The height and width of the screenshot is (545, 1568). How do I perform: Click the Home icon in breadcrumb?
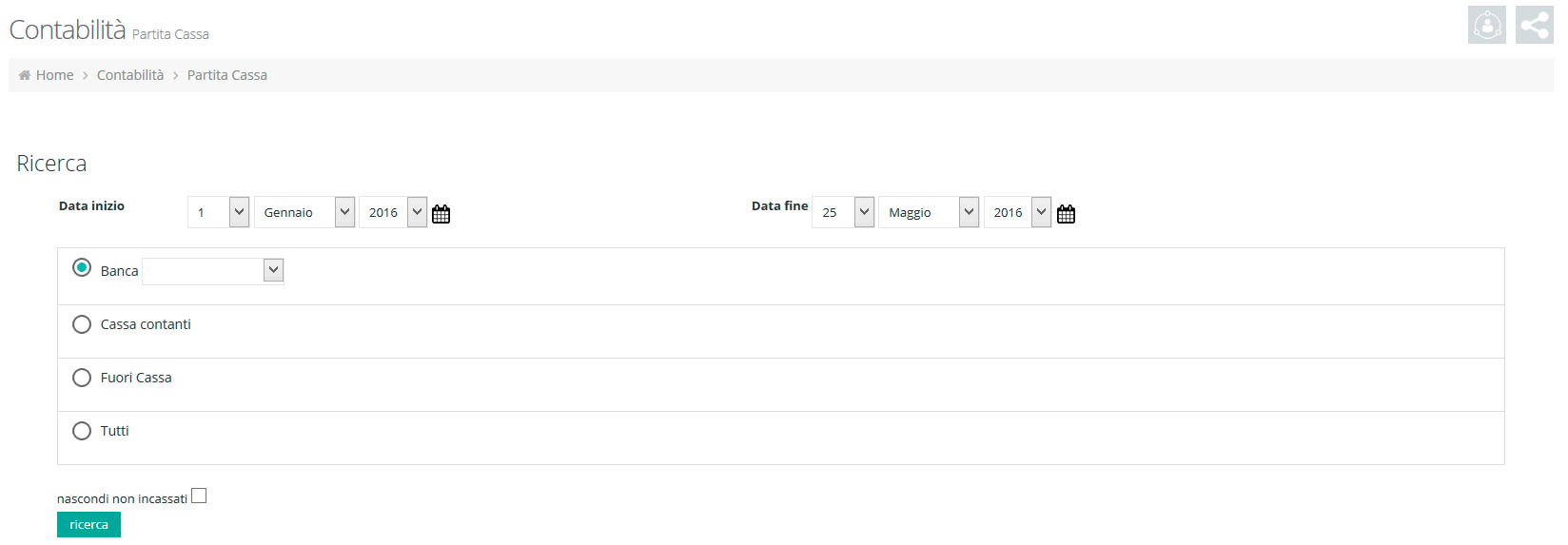point(25,75)
